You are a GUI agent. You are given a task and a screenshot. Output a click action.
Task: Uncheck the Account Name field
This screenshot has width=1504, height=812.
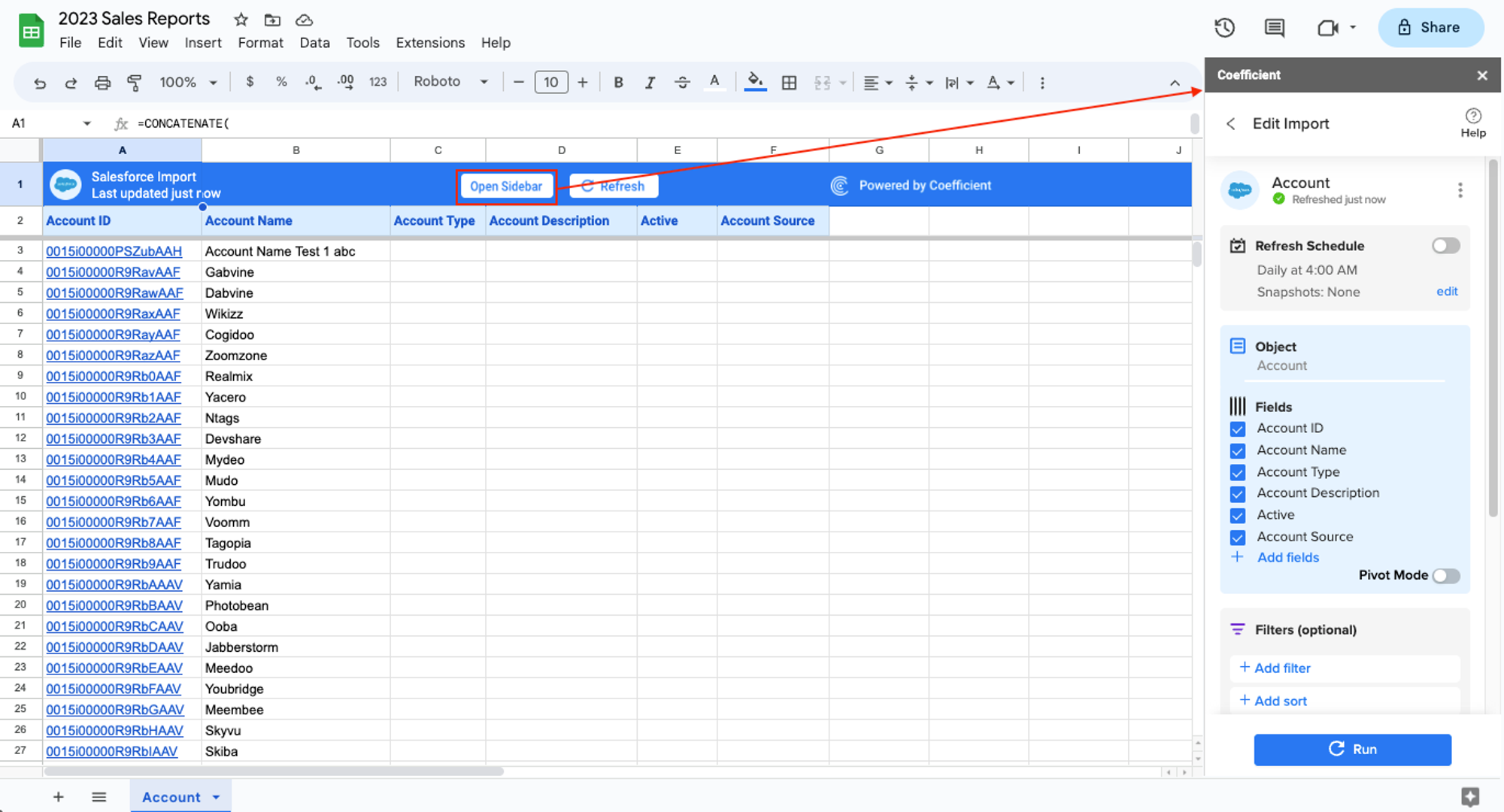click(x=1237, y=450)
